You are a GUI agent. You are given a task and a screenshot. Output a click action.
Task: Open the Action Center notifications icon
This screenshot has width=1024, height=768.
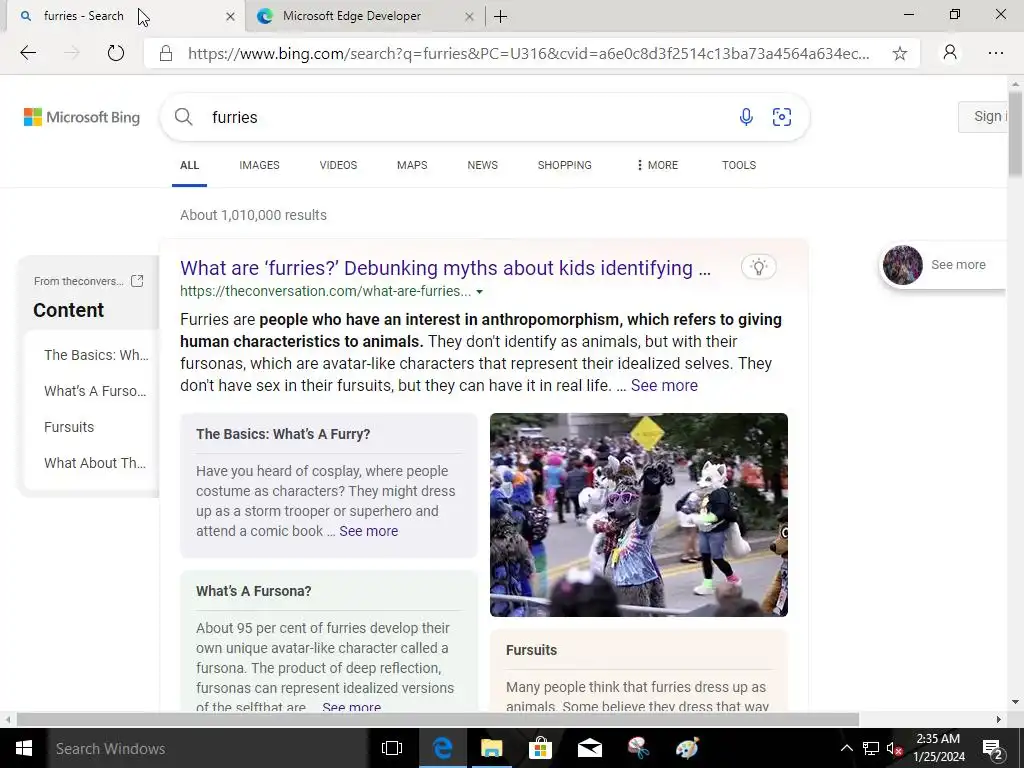[992, 748]
